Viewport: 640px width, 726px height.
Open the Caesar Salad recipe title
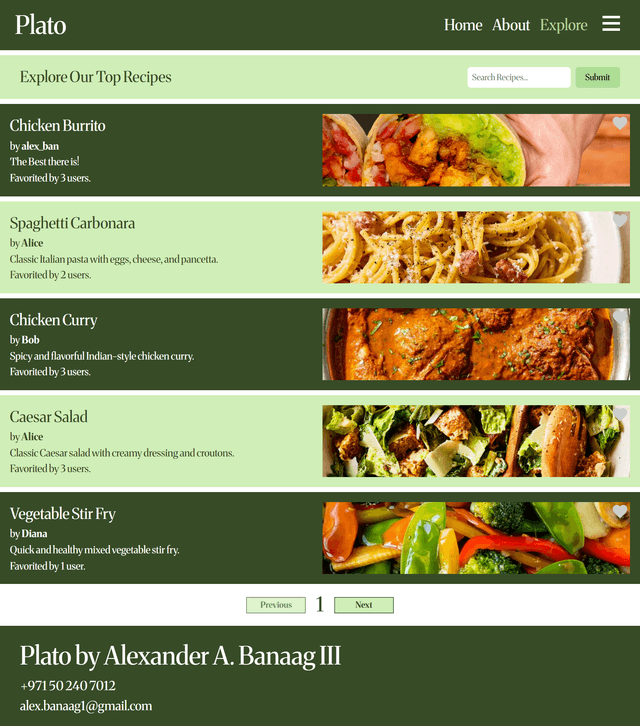[49, 417]
